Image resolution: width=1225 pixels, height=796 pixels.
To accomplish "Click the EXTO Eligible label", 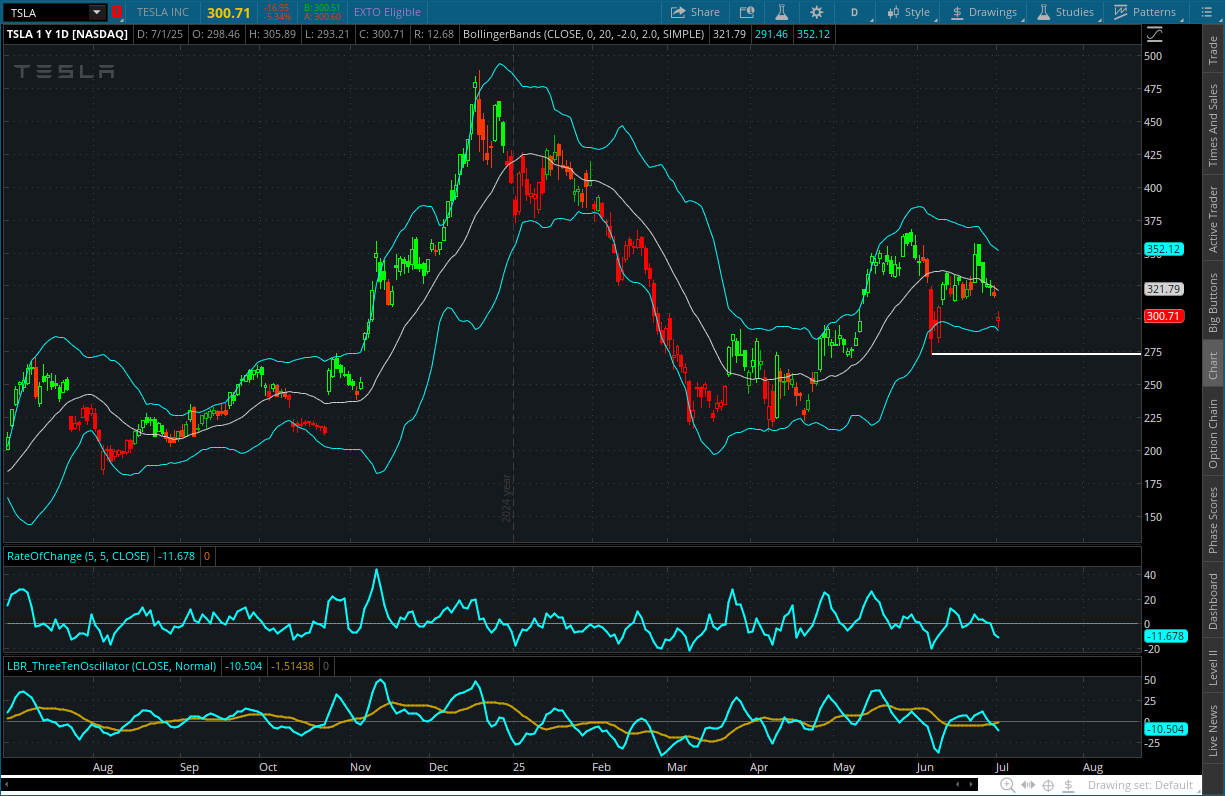I will coord(387,12).
